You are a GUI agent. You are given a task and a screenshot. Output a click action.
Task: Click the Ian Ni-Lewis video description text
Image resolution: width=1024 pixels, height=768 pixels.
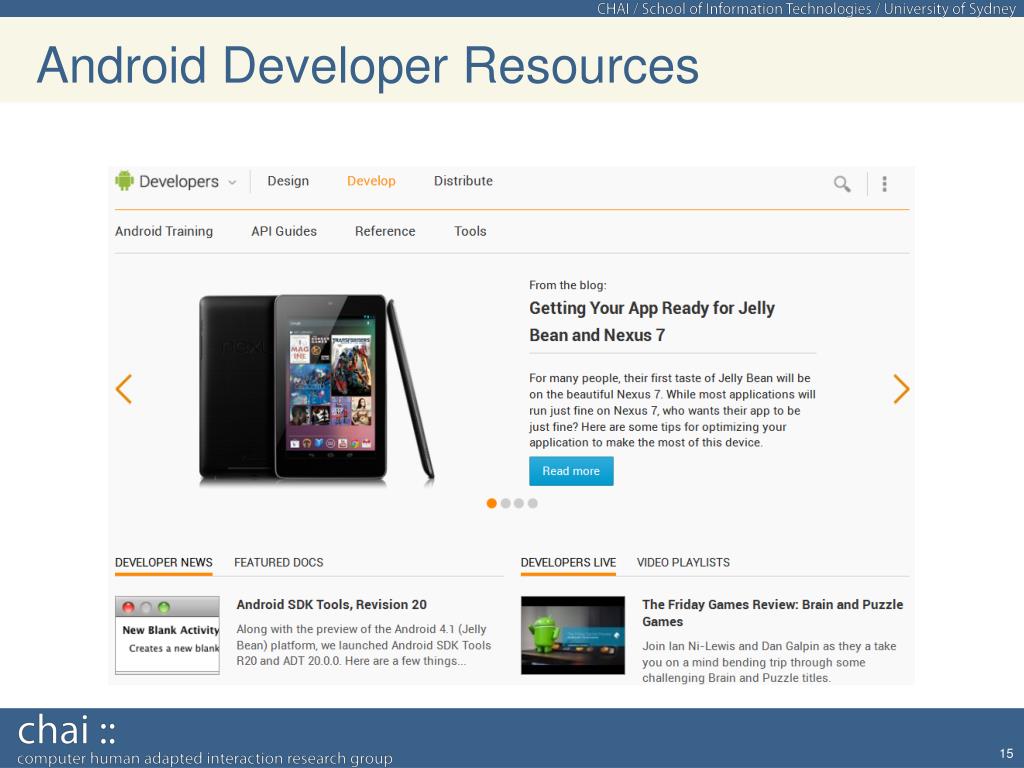[x=769, y=662]
